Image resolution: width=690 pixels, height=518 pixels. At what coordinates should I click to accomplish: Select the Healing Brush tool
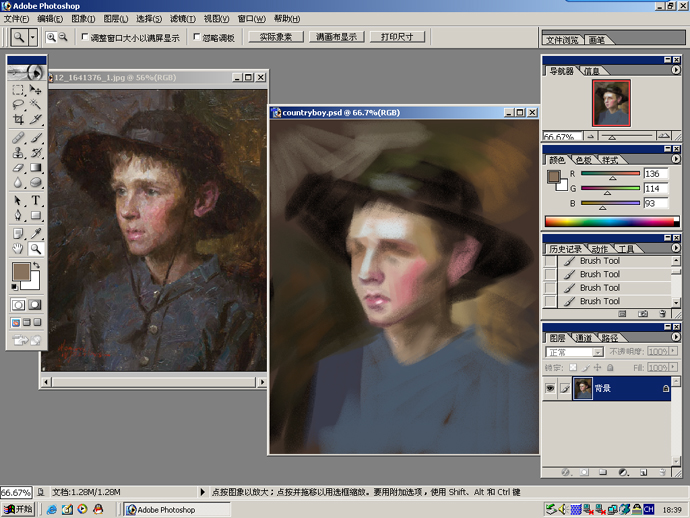(18, 138)
